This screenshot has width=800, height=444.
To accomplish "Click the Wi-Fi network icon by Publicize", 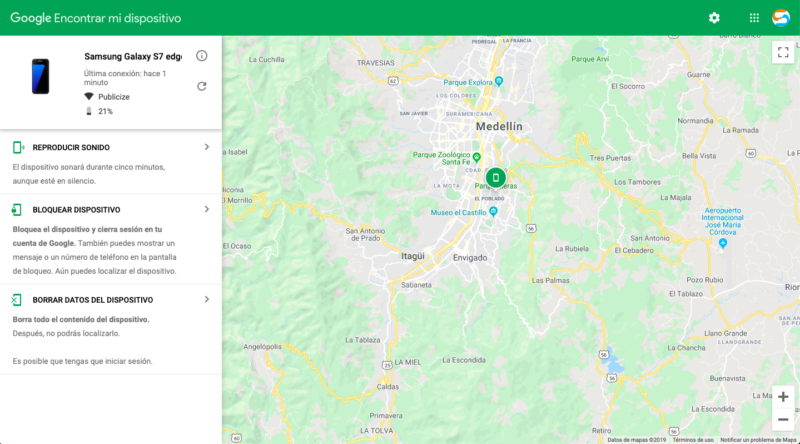I will (x=89, y=96).
